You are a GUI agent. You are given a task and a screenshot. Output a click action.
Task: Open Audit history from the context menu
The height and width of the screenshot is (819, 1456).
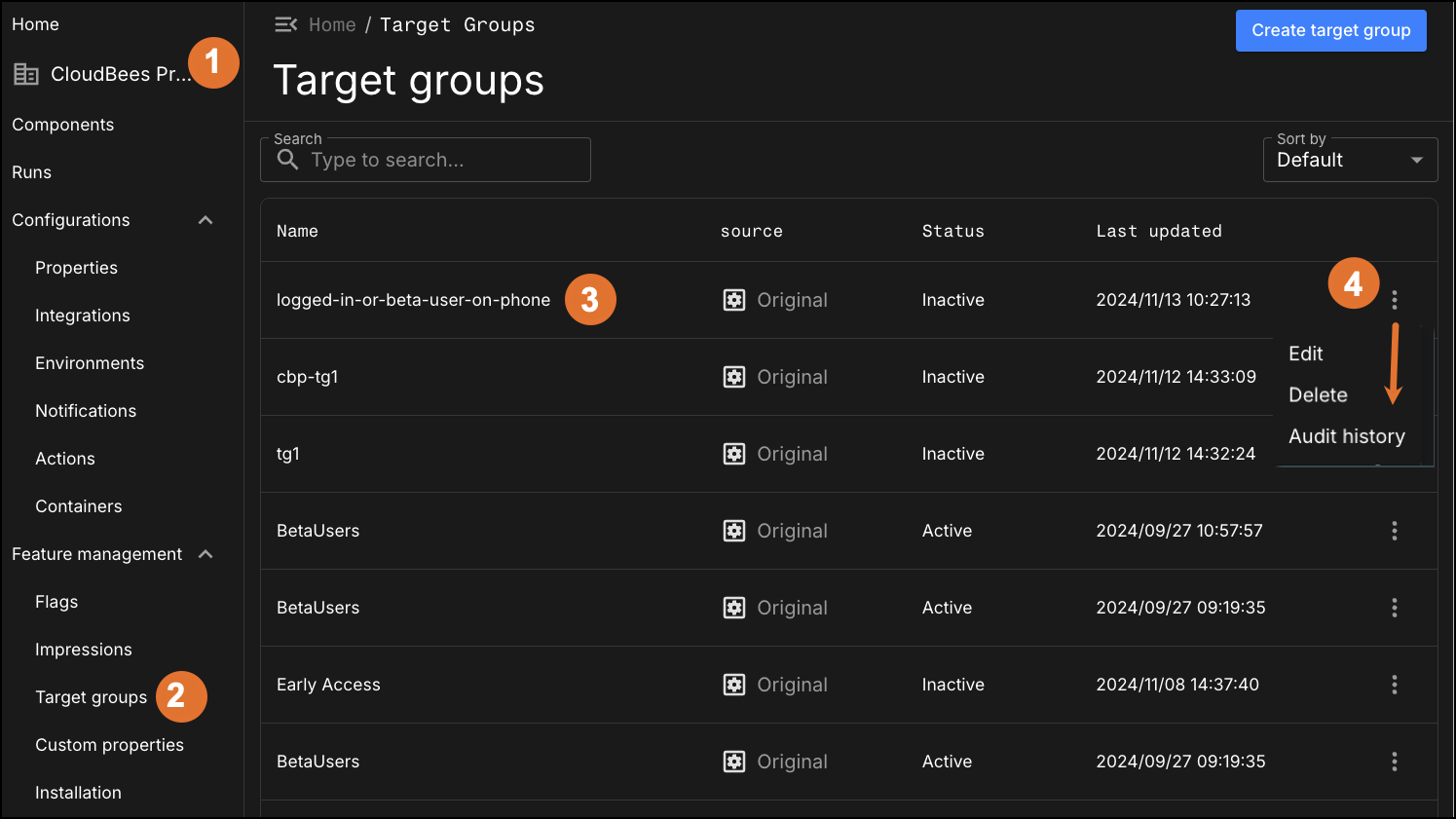[1347, 436]
